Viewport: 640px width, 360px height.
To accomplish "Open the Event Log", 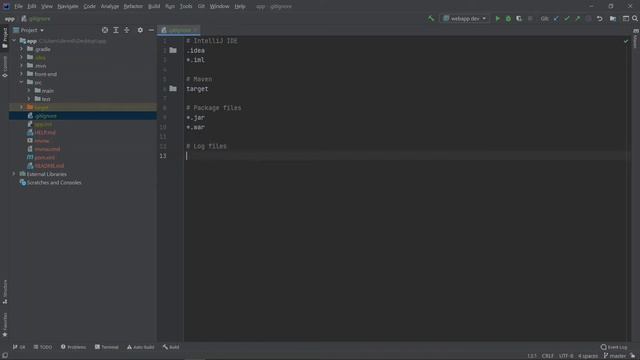I will point(614,347).
